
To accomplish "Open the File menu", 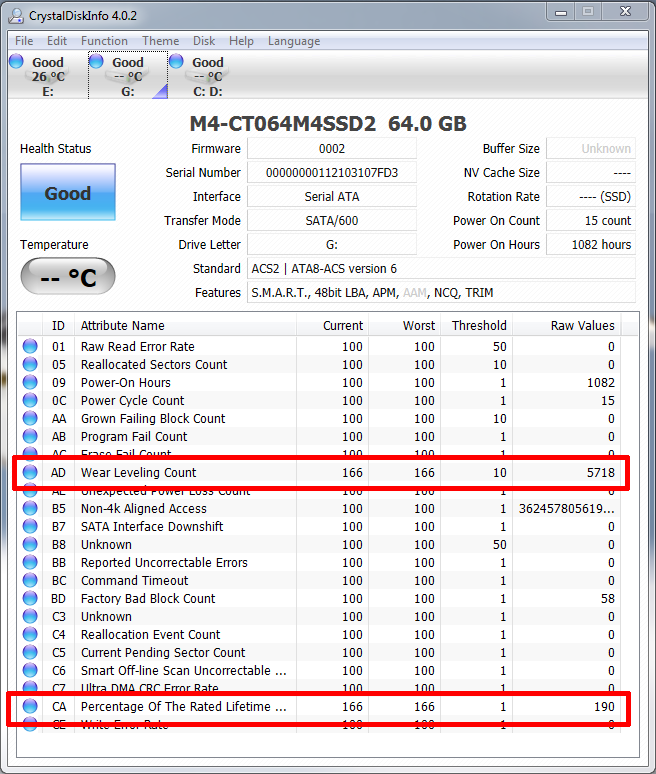I will click(24, 41).
